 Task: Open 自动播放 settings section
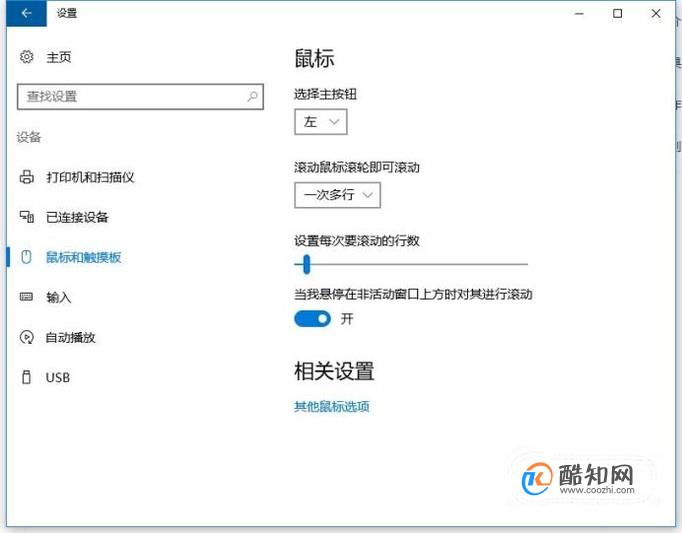(x=70, y=337)
